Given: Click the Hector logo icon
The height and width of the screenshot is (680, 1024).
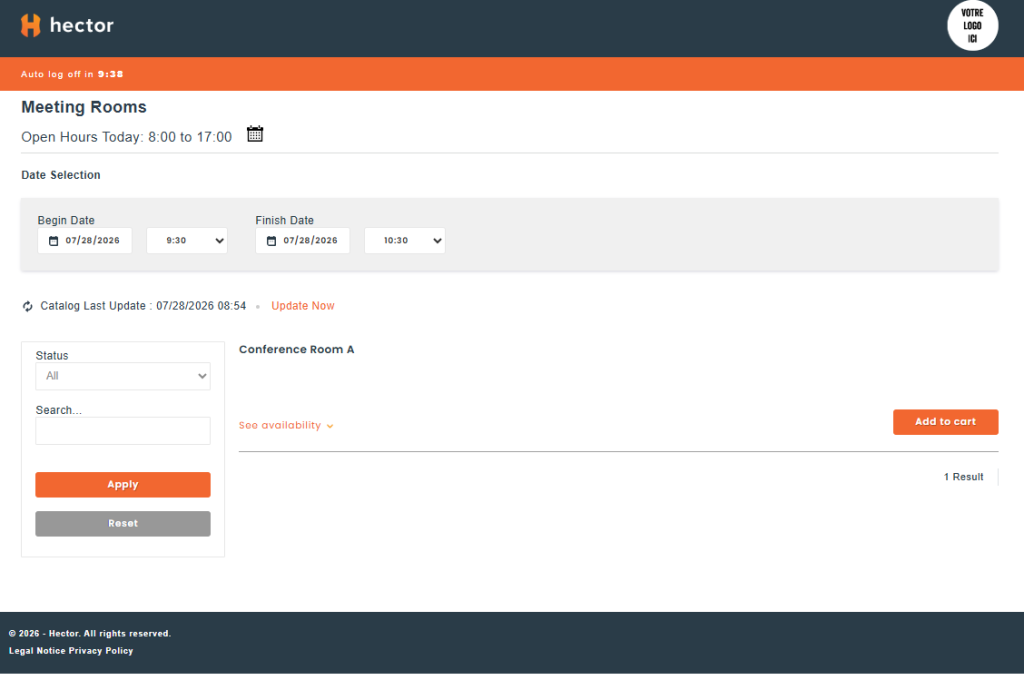Looking at the screenshot, I should click(31, 25).
